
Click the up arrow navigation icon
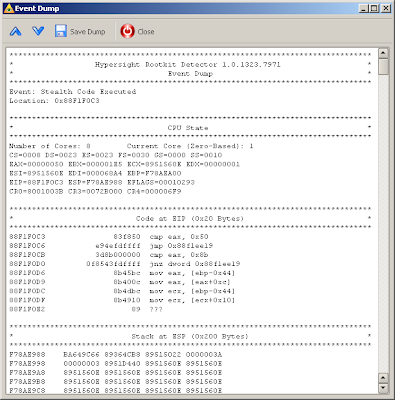(x=16, y=32)
